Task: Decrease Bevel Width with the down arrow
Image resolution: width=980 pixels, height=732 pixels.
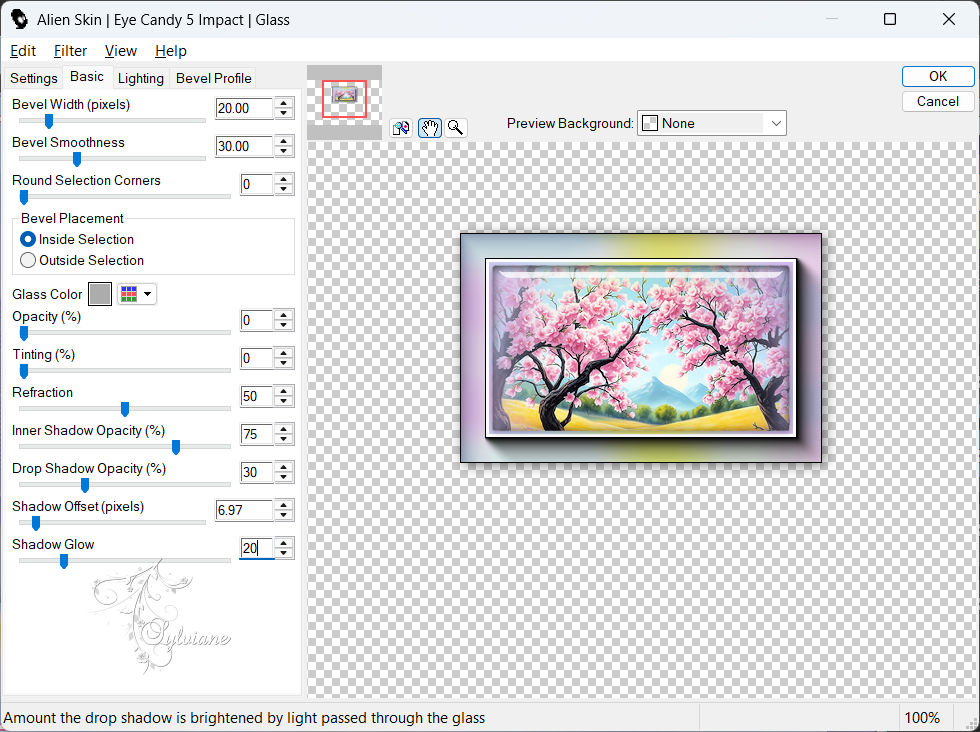Action: tap(284, 113)
